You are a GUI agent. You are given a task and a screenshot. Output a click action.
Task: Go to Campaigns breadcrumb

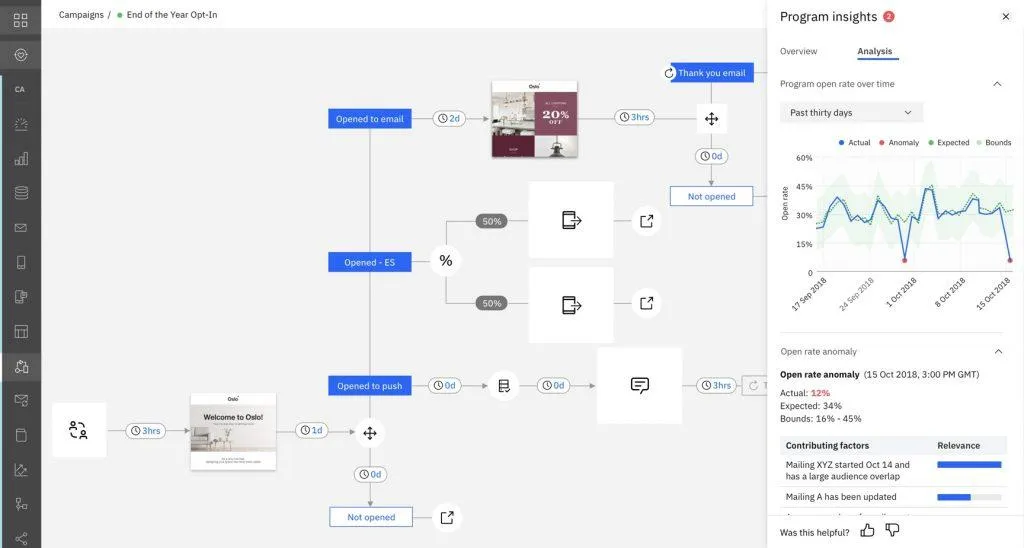pos(81,14)
